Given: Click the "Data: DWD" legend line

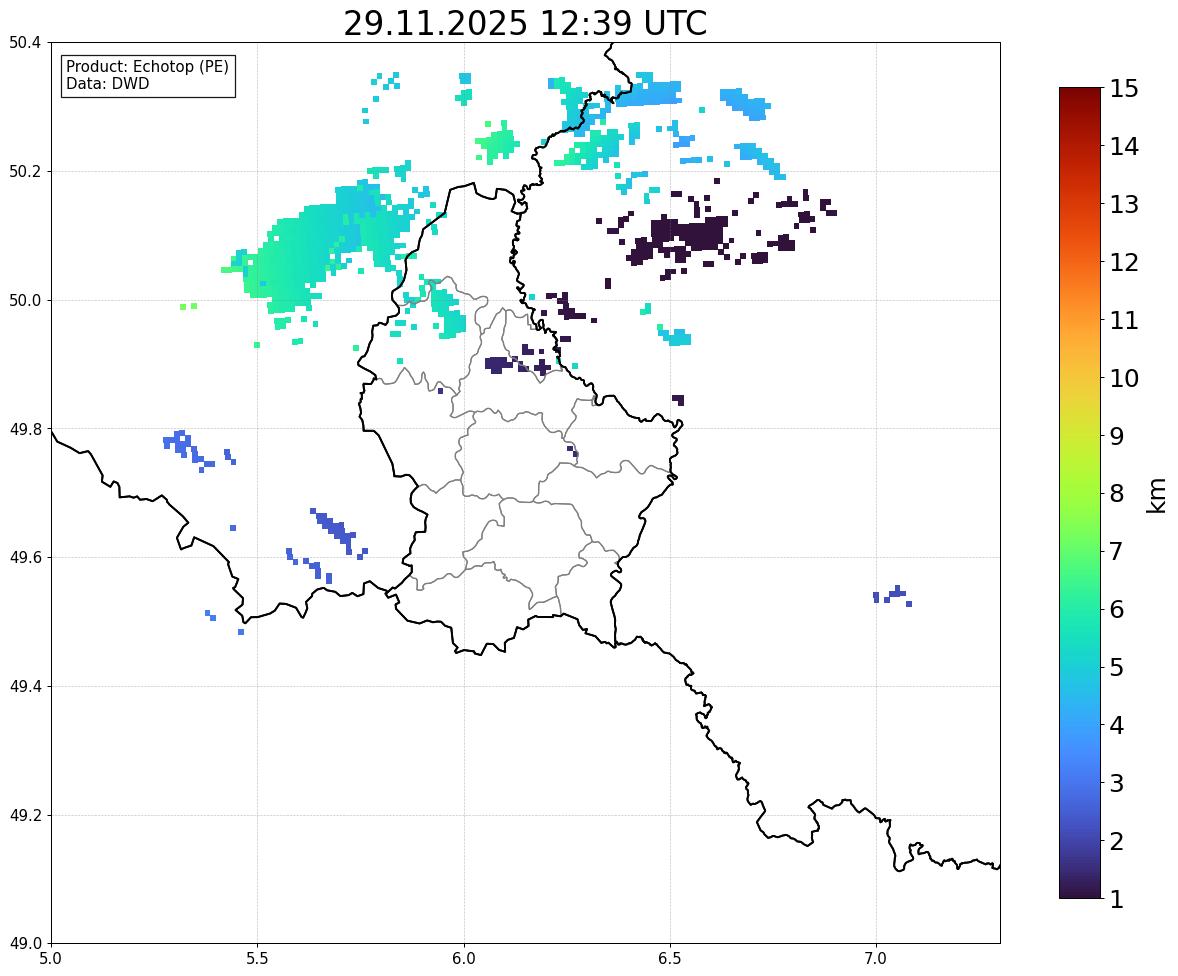Looking at the screenshot, I should (x=107, y=83).
